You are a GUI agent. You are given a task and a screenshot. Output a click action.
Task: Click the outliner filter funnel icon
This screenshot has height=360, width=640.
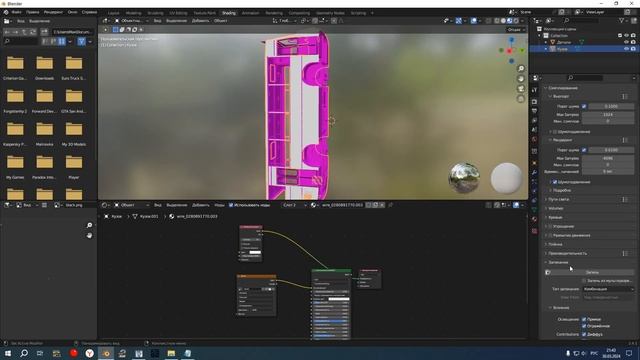pos(622,20)
